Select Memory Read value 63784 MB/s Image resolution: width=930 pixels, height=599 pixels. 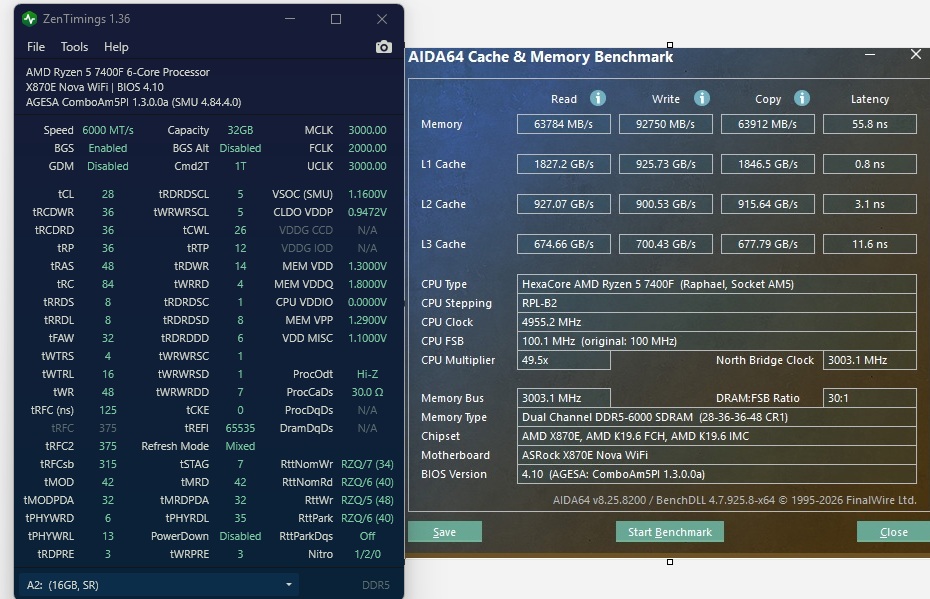click(x=563, y=124)
